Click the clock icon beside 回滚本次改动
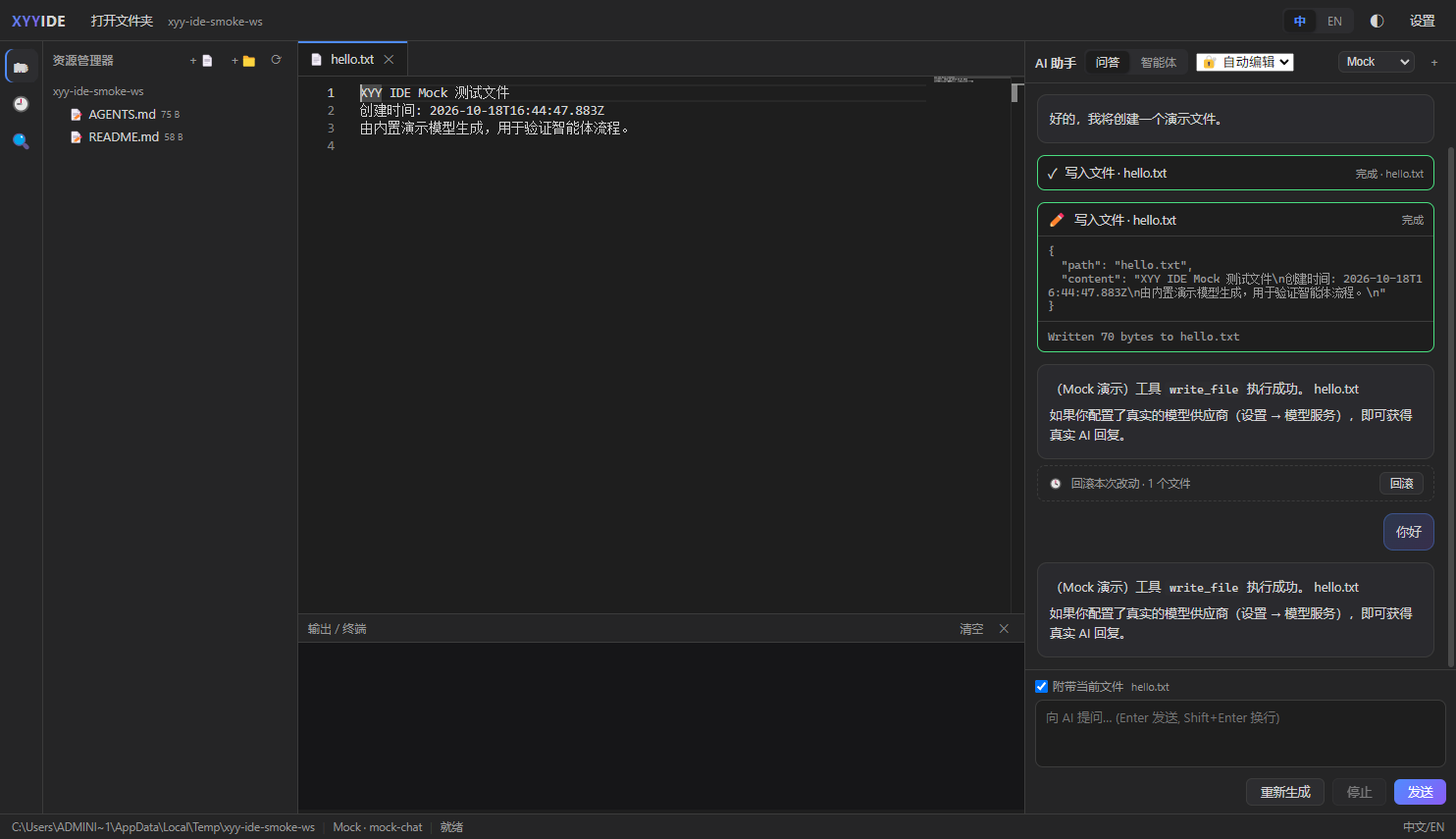This screenshot has width=1456, height=839. [1056, 484]
